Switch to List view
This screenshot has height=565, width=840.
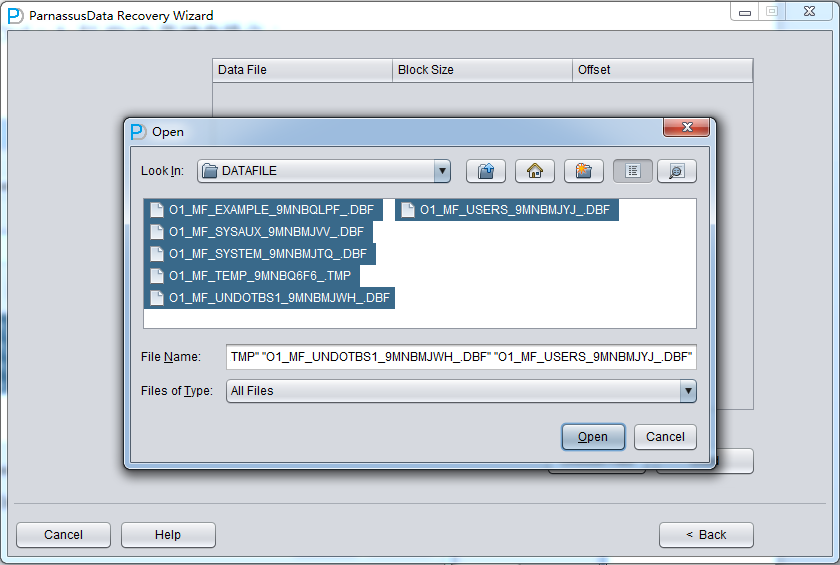633,171
